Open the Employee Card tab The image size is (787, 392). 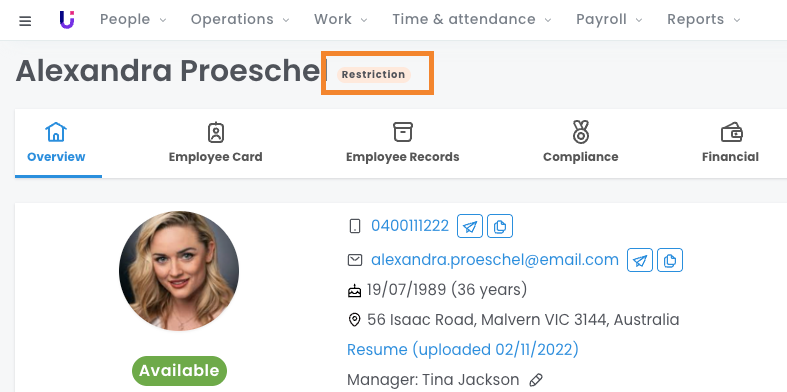(x=215, y=143)
